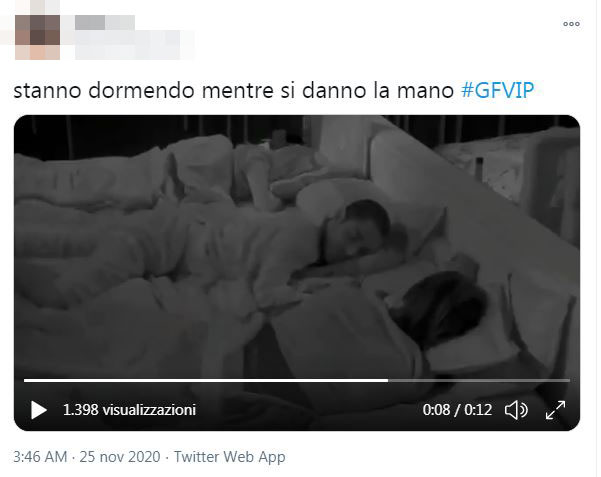Click the 0:08 / 0:12 time display
This screenshot has height=477, width=601.
457,410
